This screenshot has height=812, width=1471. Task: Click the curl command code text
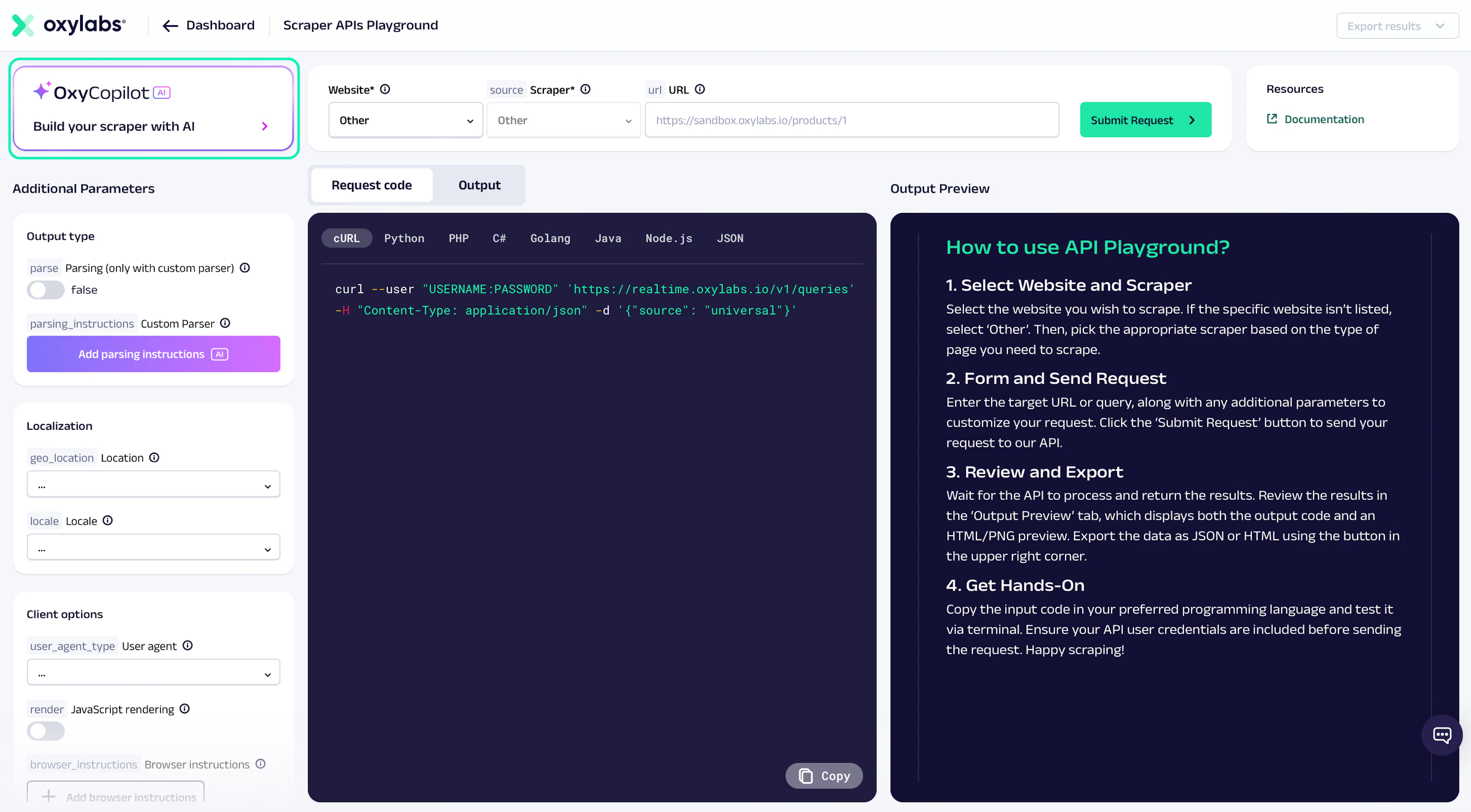[594, 299]
